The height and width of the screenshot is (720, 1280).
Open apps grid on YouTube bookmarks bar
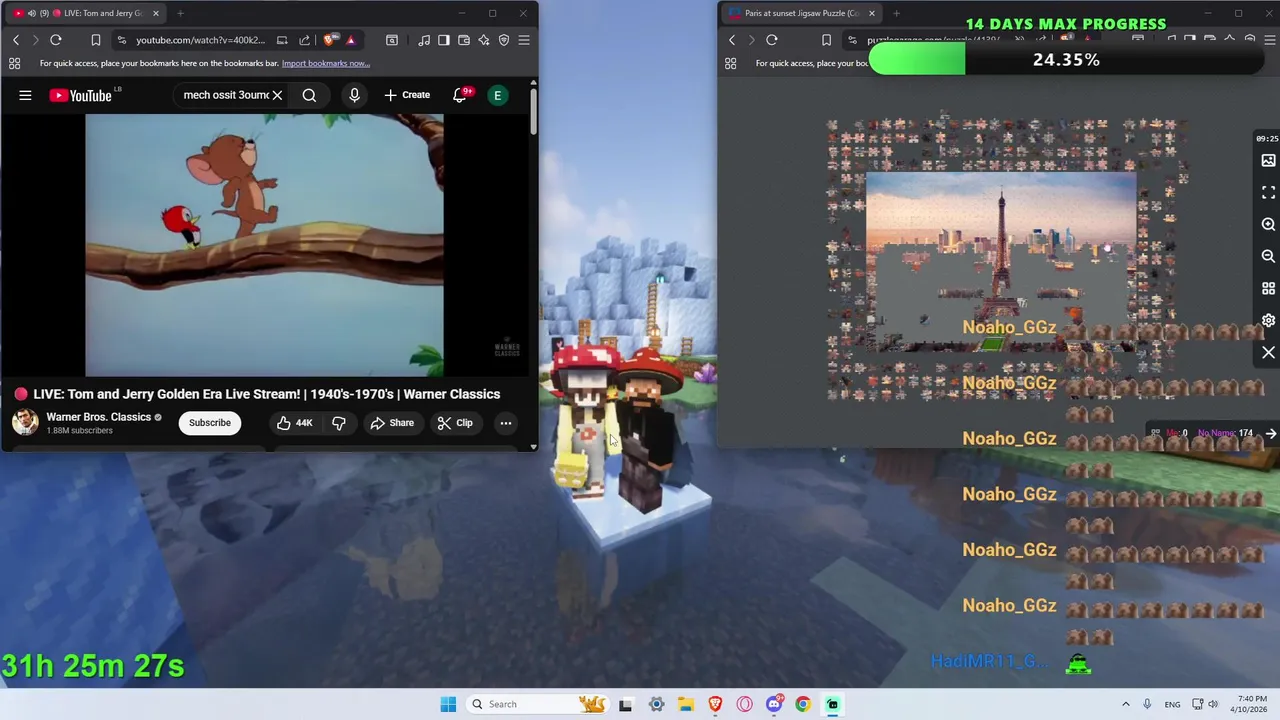[x=15, y=63]
